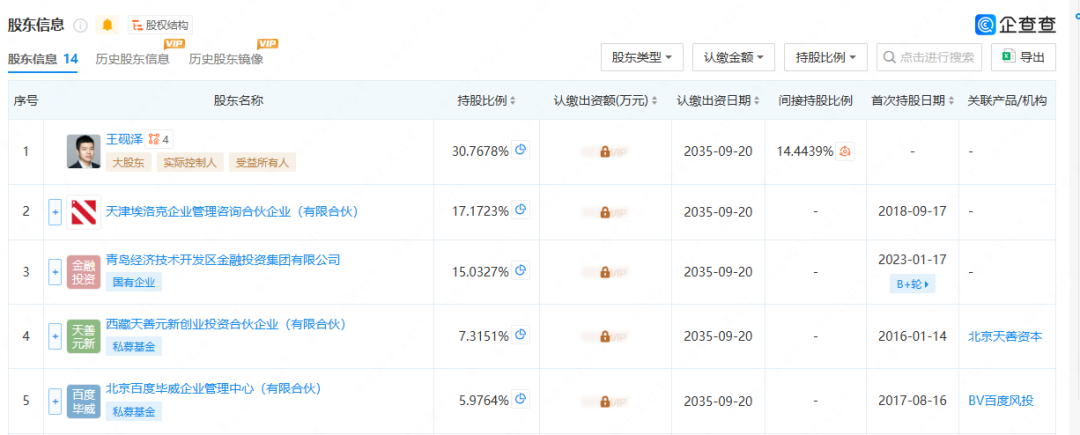The width and height of the screenshot is (1080, 435).
Task: Click the 实际控制人 tag
Action: point(190,162)
